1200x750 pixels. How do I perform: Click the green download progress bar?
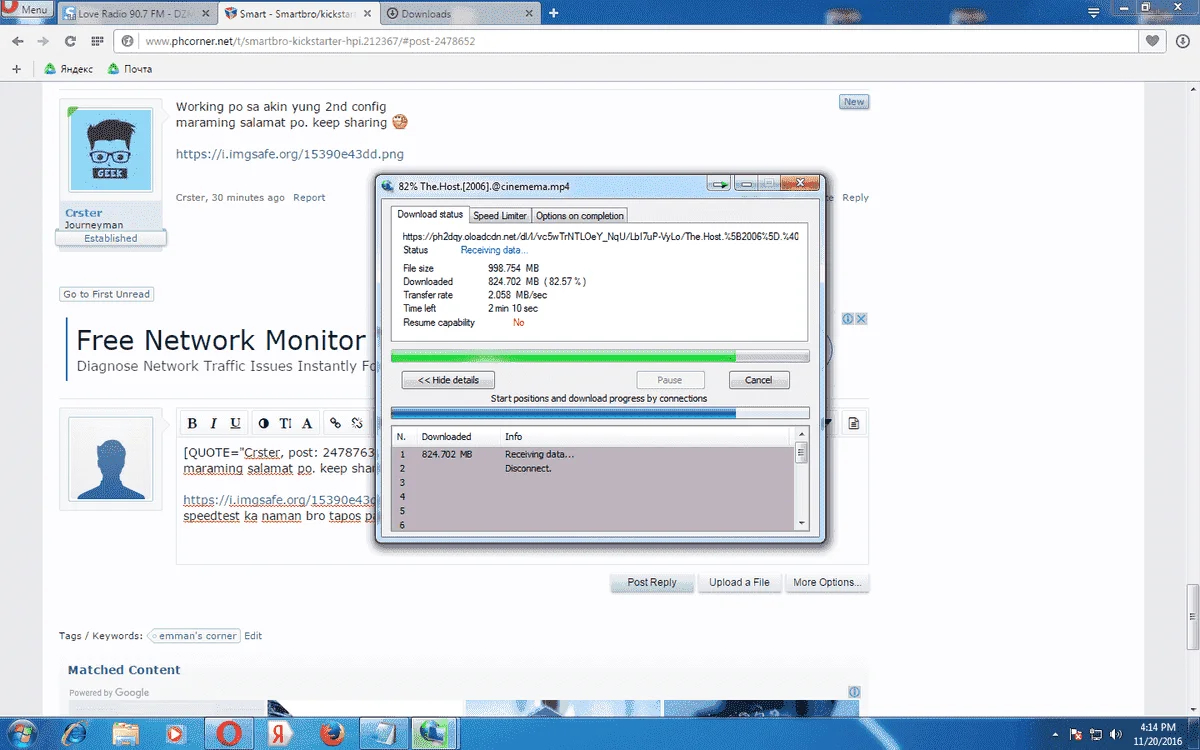[600, 356]
